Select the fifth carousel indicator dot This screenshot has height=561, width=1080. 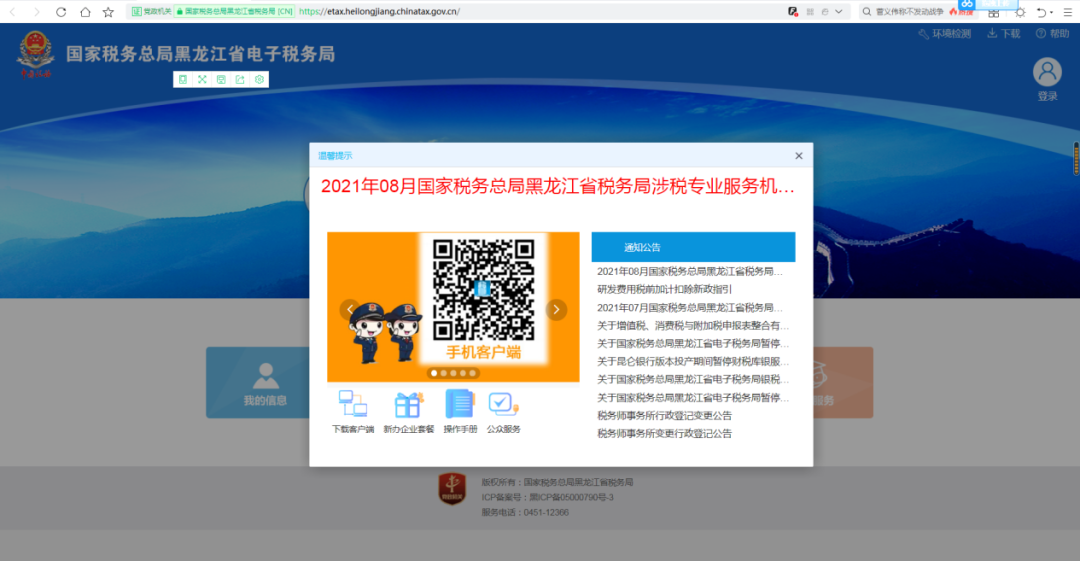coord(472,373)
